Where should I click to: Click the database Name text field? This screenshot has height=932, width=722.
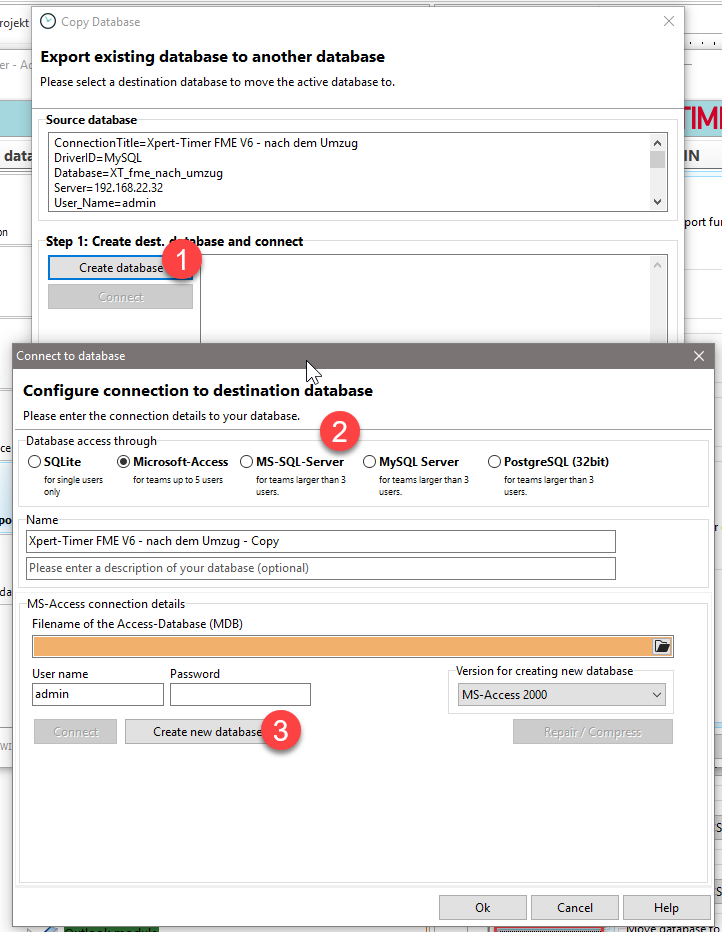[320, 541]
